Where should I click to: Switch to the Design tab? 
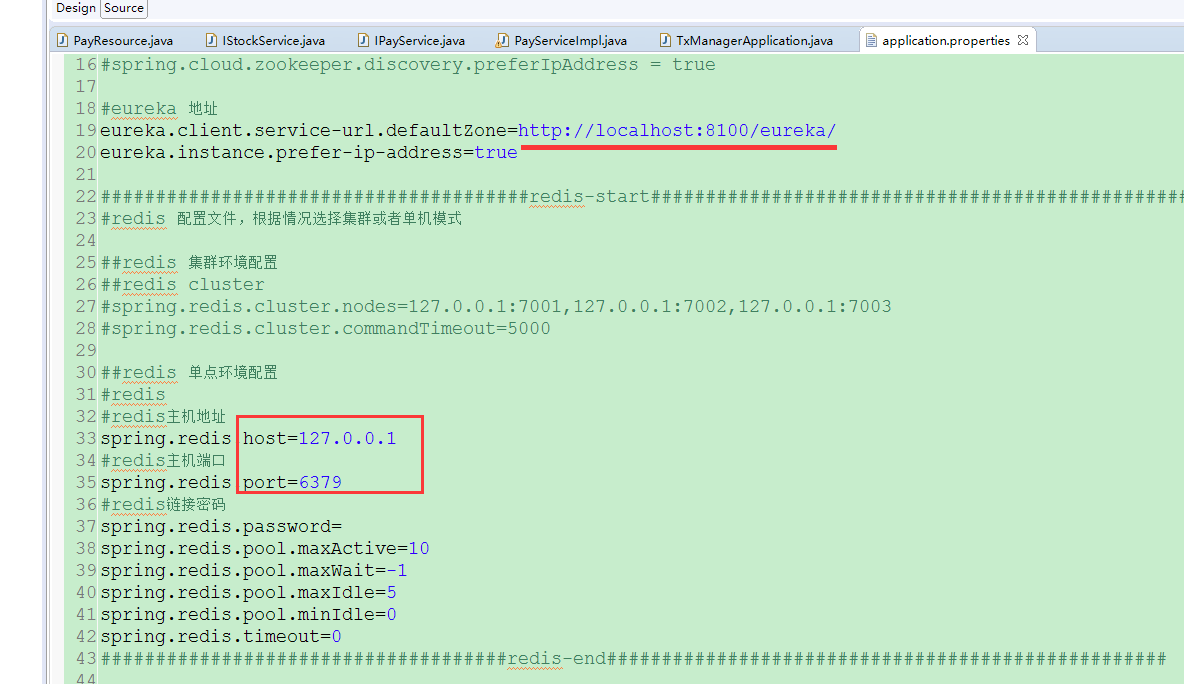pos(76,8)
